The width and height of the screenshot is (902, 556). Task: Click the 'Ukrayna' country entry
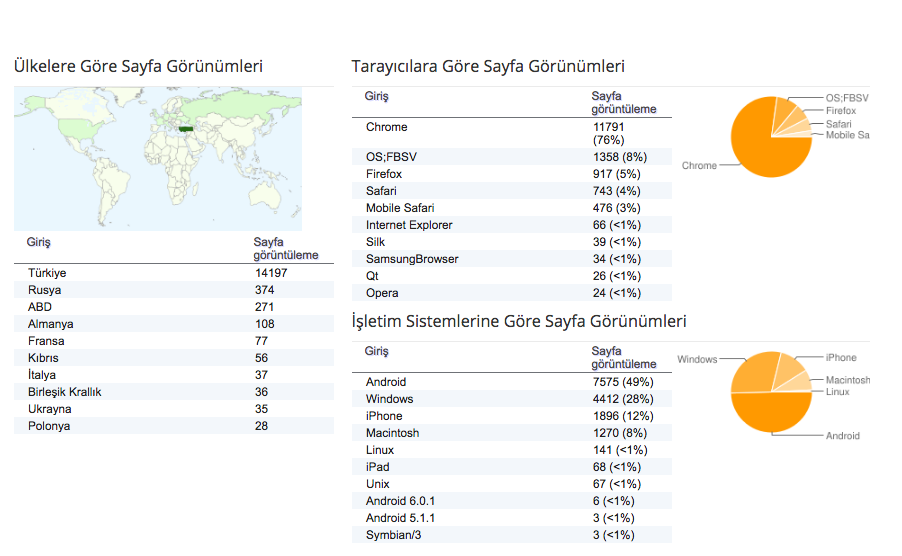click(x=49, y=409)
